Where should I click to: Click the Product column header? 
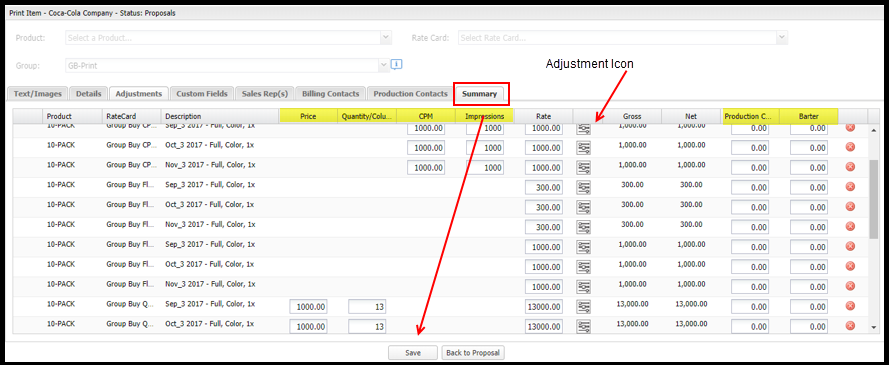click(x=73, y=116)
